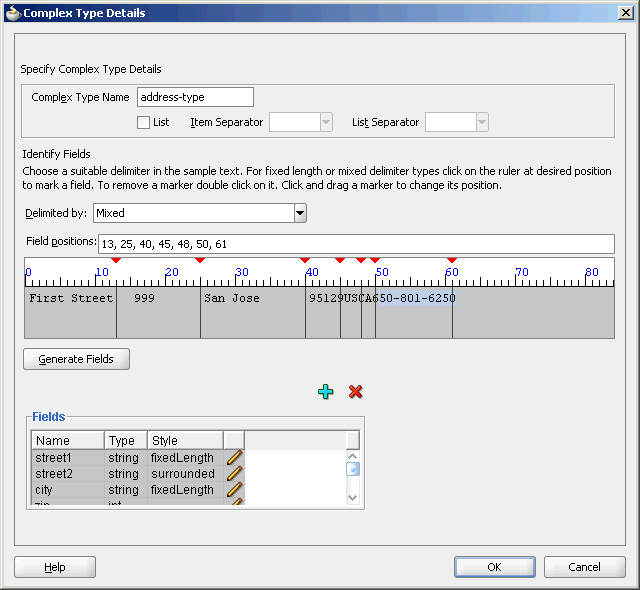
Task: Click the '999' sample text
Action: point(144,298)
